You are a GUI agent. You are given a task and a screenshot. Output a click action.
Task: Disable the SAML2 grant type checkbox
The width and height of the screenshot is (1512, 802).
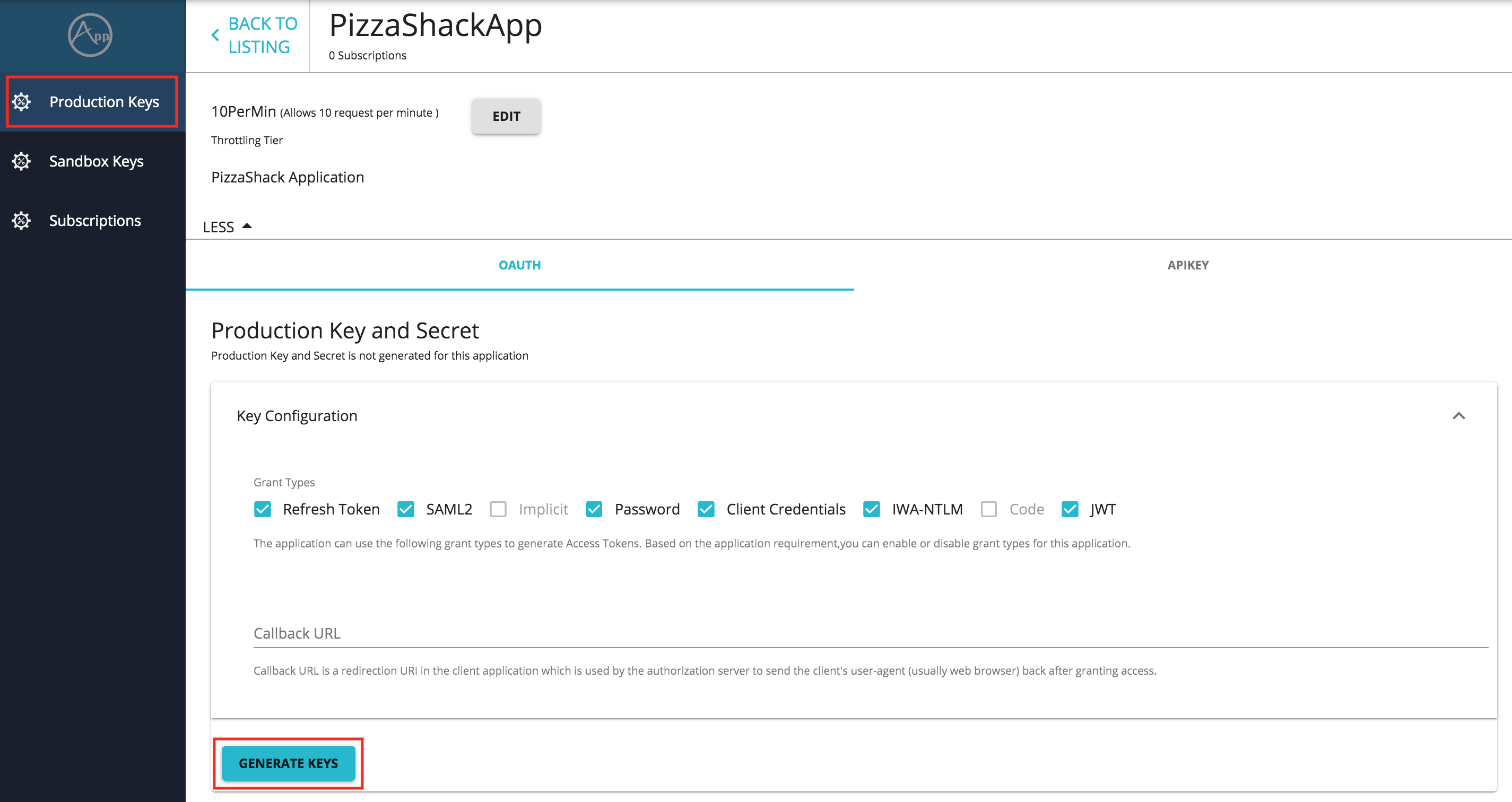click(x=405, y=509)
